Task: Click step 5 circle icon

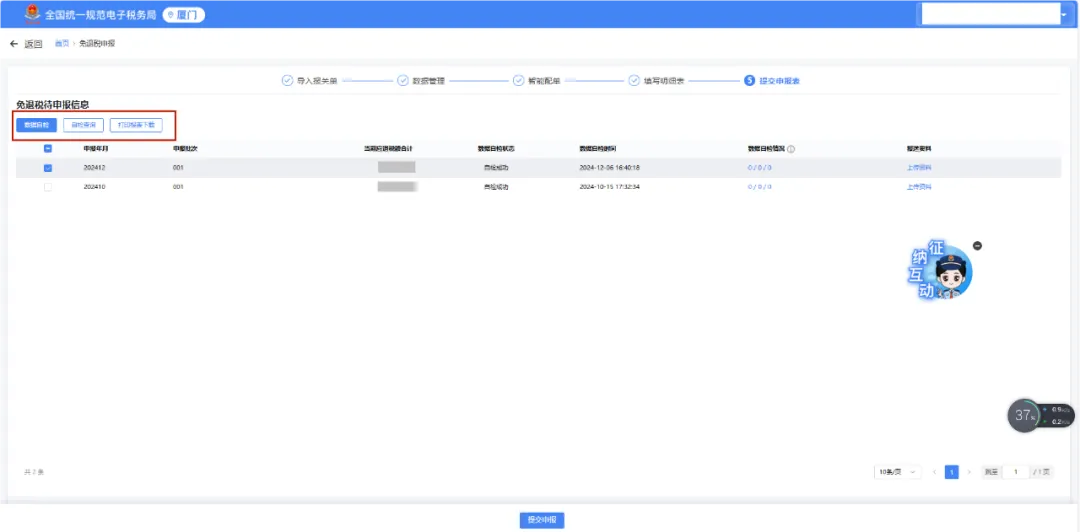Action: 749,81
